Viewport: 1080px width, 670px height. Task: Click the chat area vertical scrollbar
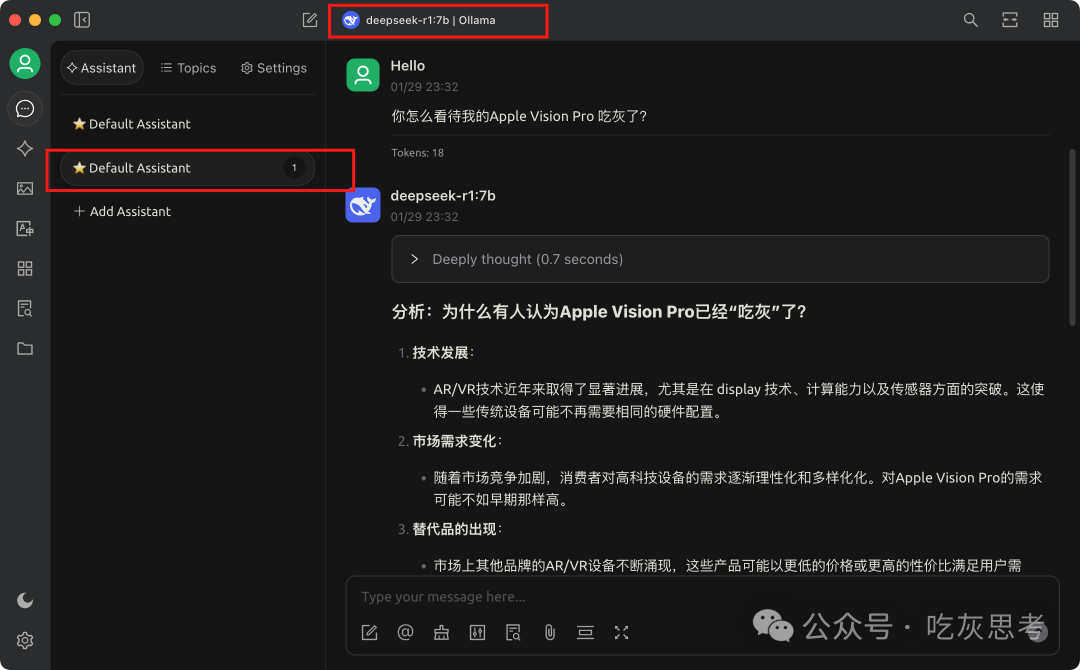1072,237
